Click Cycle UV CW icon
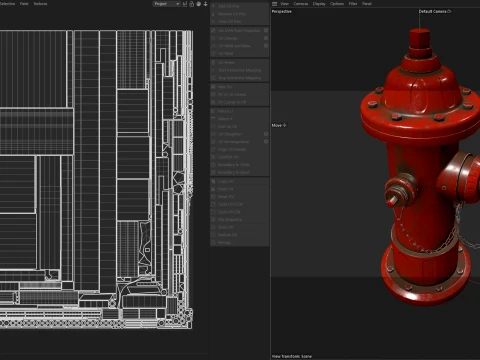 pyautogui.click(x=214, y=212)
